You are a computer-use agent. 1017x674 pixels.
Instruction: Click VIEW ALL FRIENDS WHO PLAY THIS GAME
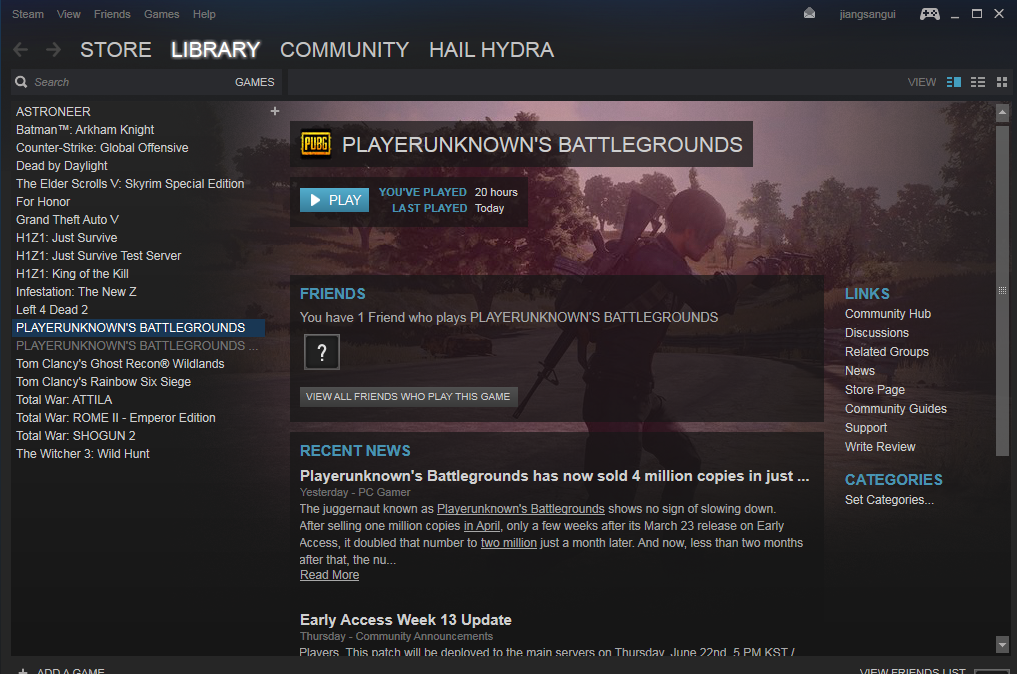tap(408, 396)
